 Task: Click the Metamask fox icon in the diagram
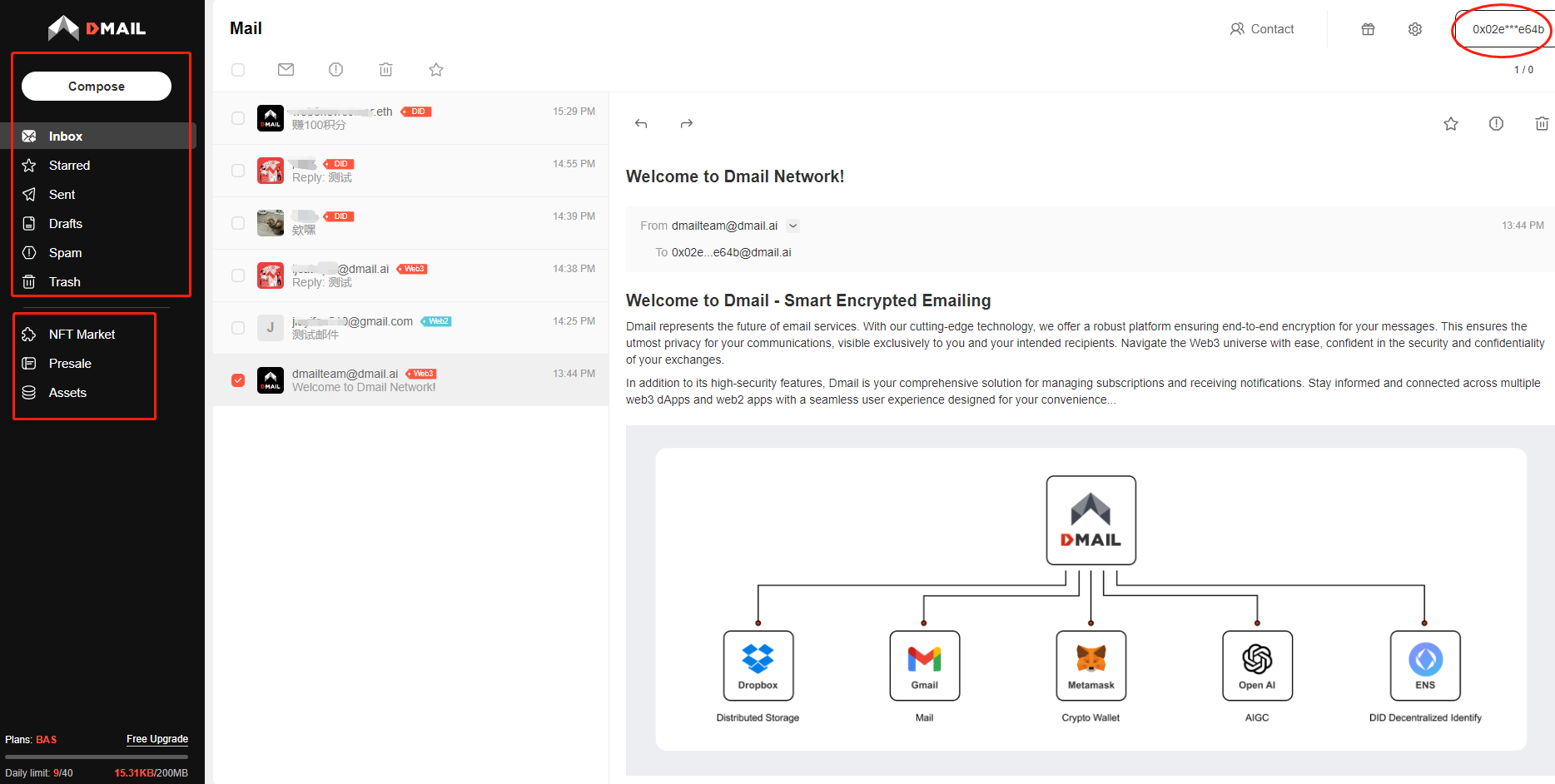1091,666
